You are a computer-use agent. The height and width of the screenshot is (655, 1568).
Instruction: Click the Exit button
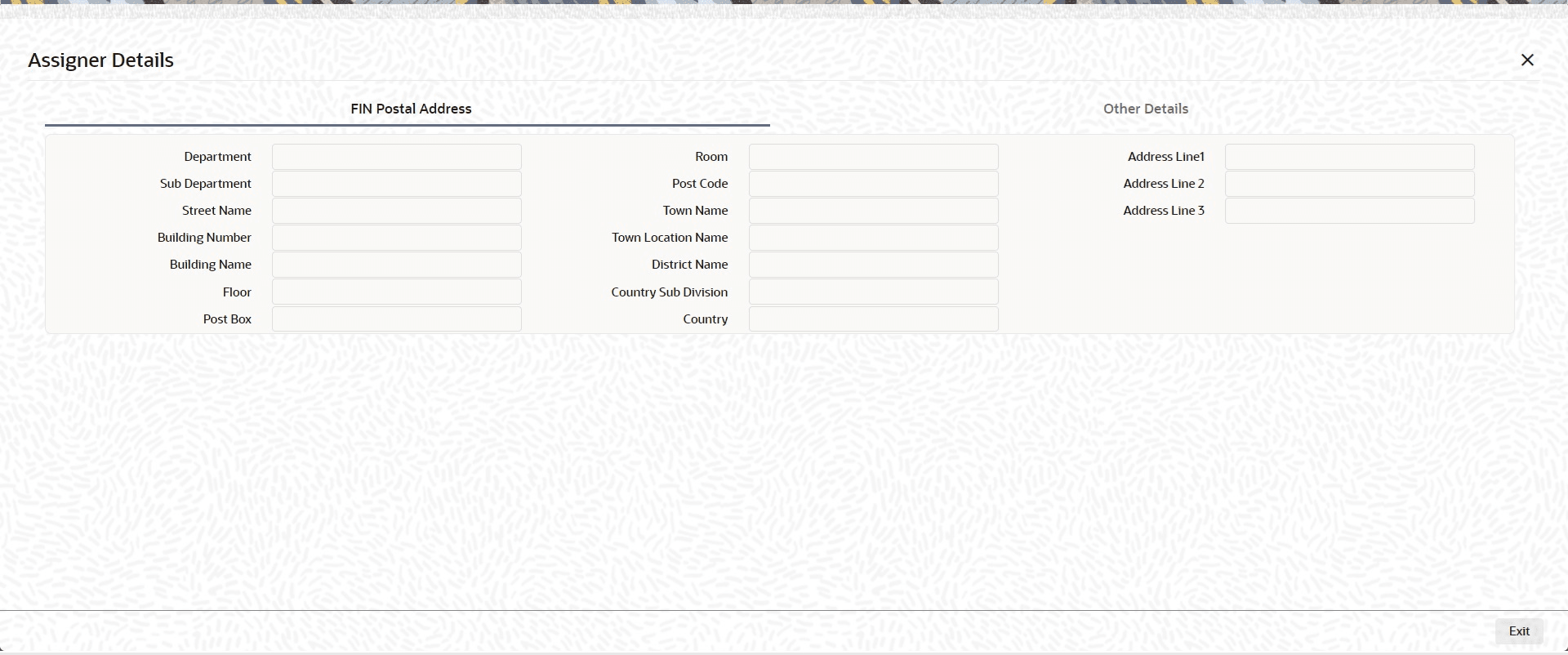[x=1519, y=630]
